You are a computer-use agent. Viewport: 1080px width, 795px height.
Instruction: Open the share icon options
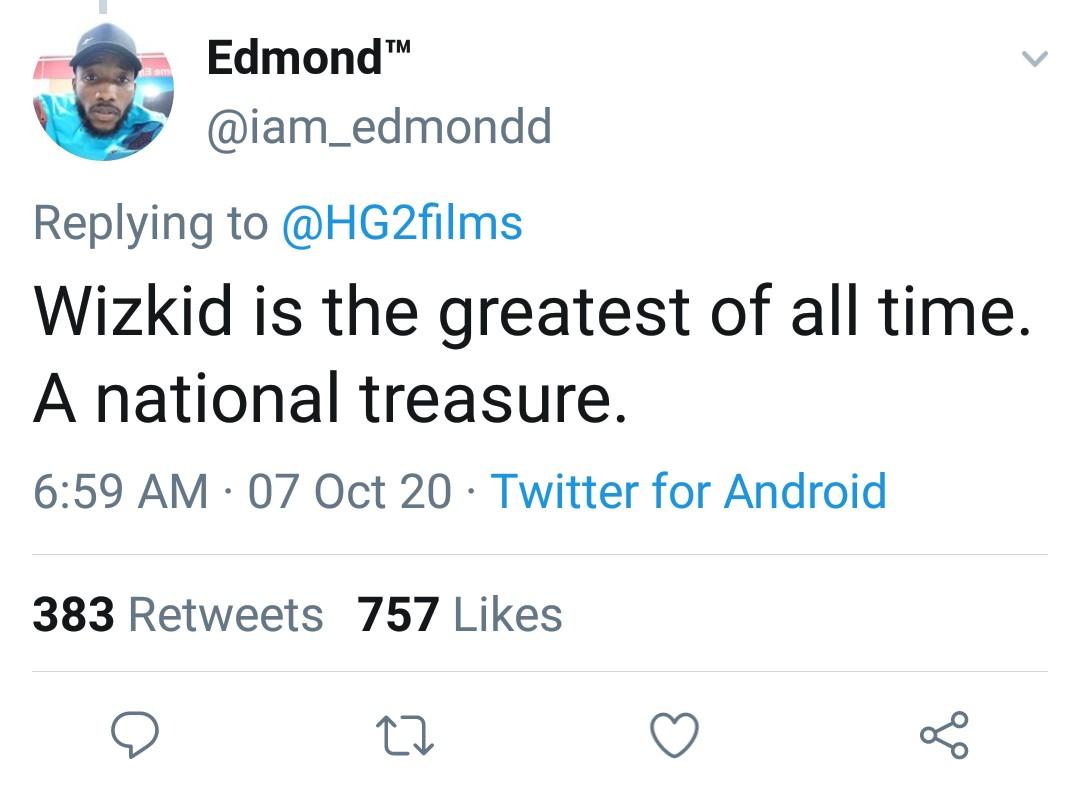[x=944, y=736]
